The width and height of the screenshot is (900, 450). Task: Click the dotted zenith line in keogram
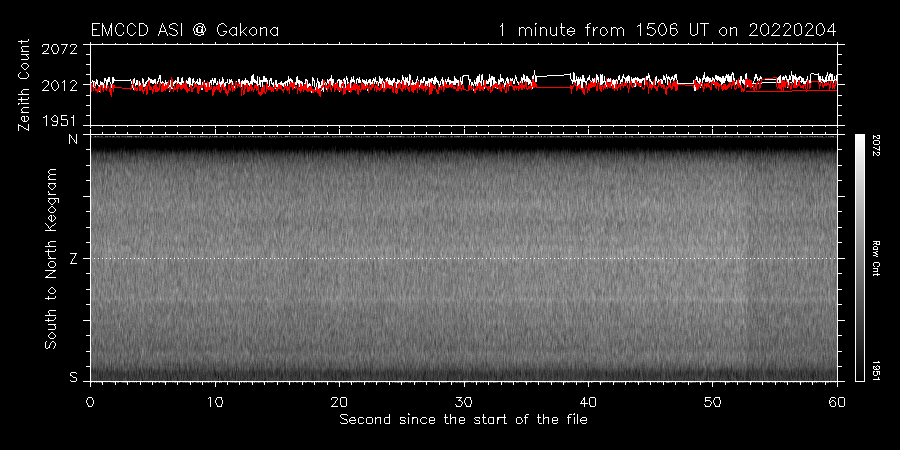click(x=463, y=258)
